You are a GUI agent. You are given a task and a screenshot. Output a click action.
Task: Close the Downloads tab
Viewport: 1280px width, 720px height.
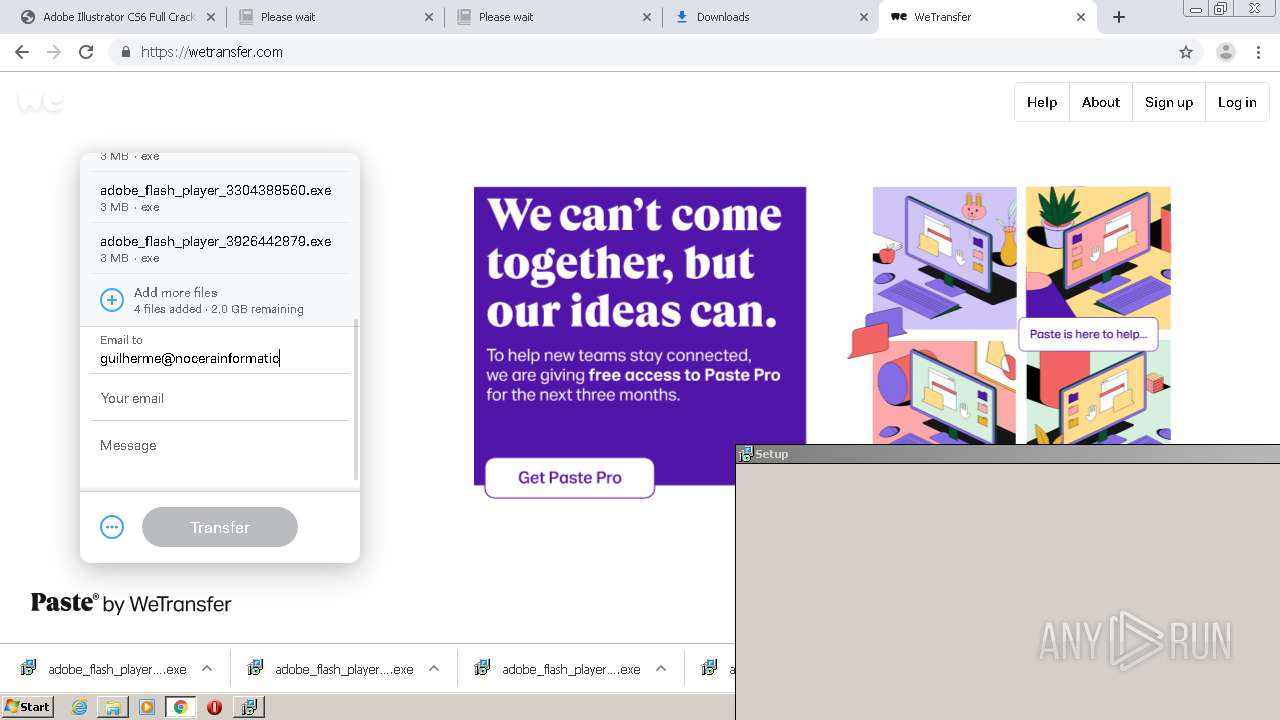tap(864, 17)
